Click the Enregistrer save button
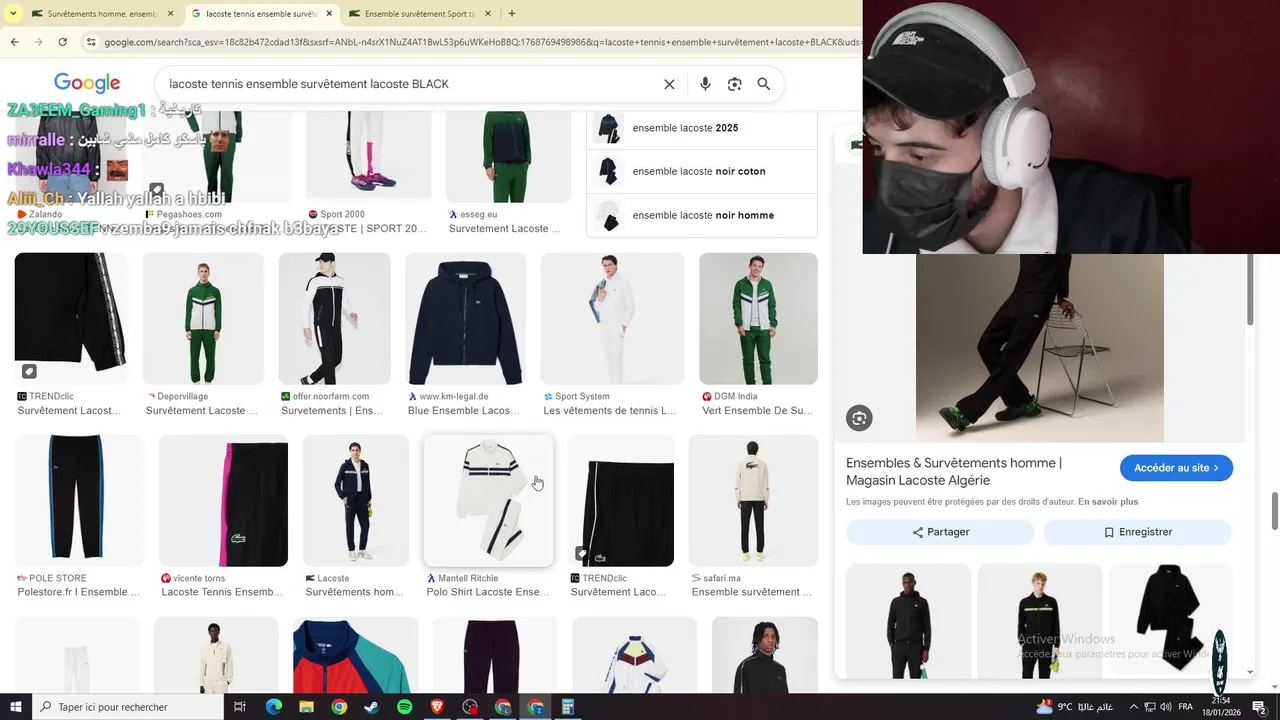This screenshot has height=720, width=1280. 1138,532
